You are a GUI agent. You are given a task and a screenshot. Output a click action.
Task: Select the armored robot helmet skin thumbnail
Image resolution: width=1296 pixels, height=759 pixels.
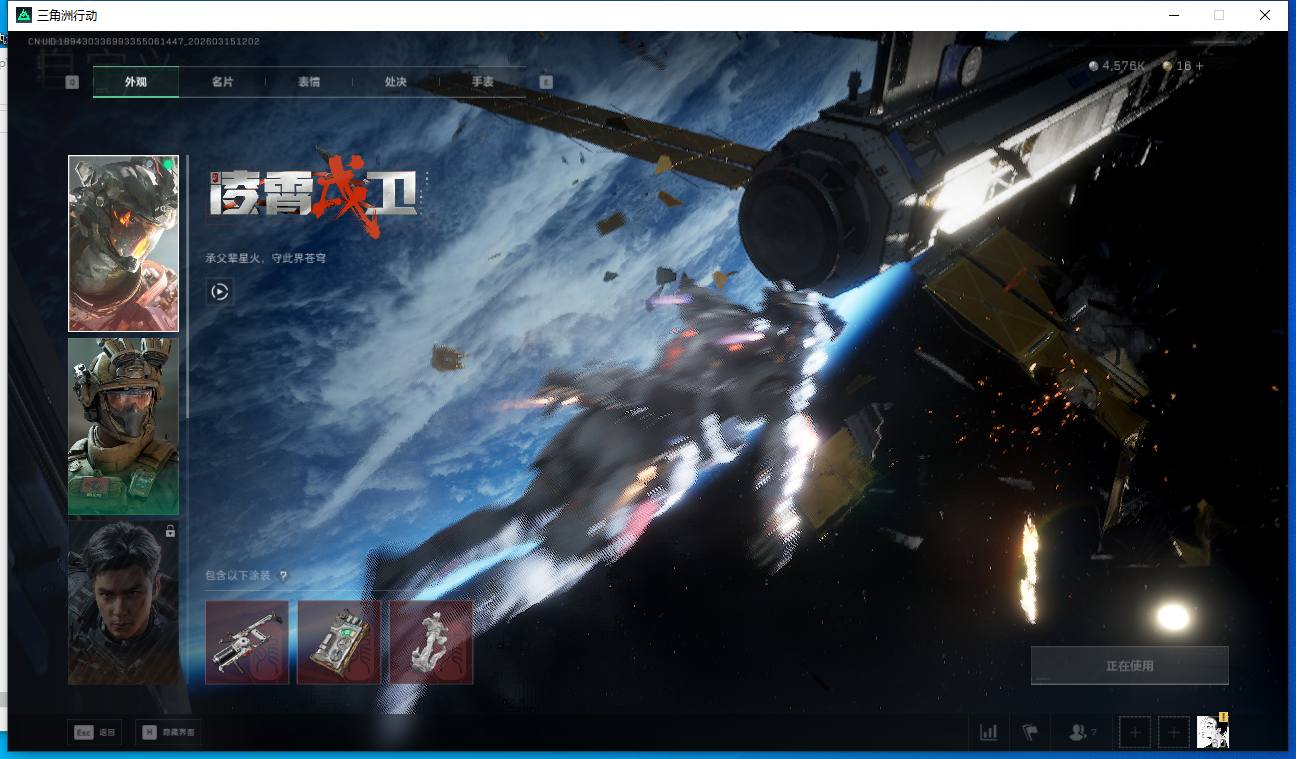pos(123,243)
